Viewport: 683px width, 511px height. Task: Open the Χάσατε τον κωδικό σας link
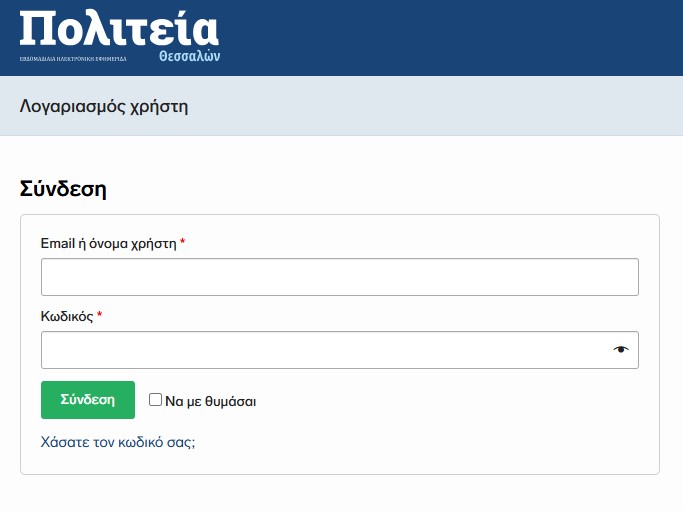(118, 441)
